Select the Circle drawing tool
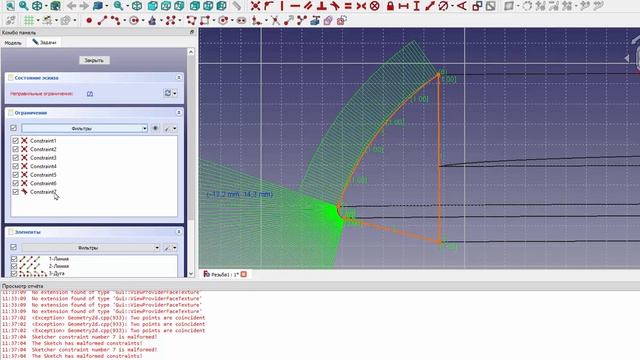640x360 pixels. pyautogui.click(x=133, y=20)
